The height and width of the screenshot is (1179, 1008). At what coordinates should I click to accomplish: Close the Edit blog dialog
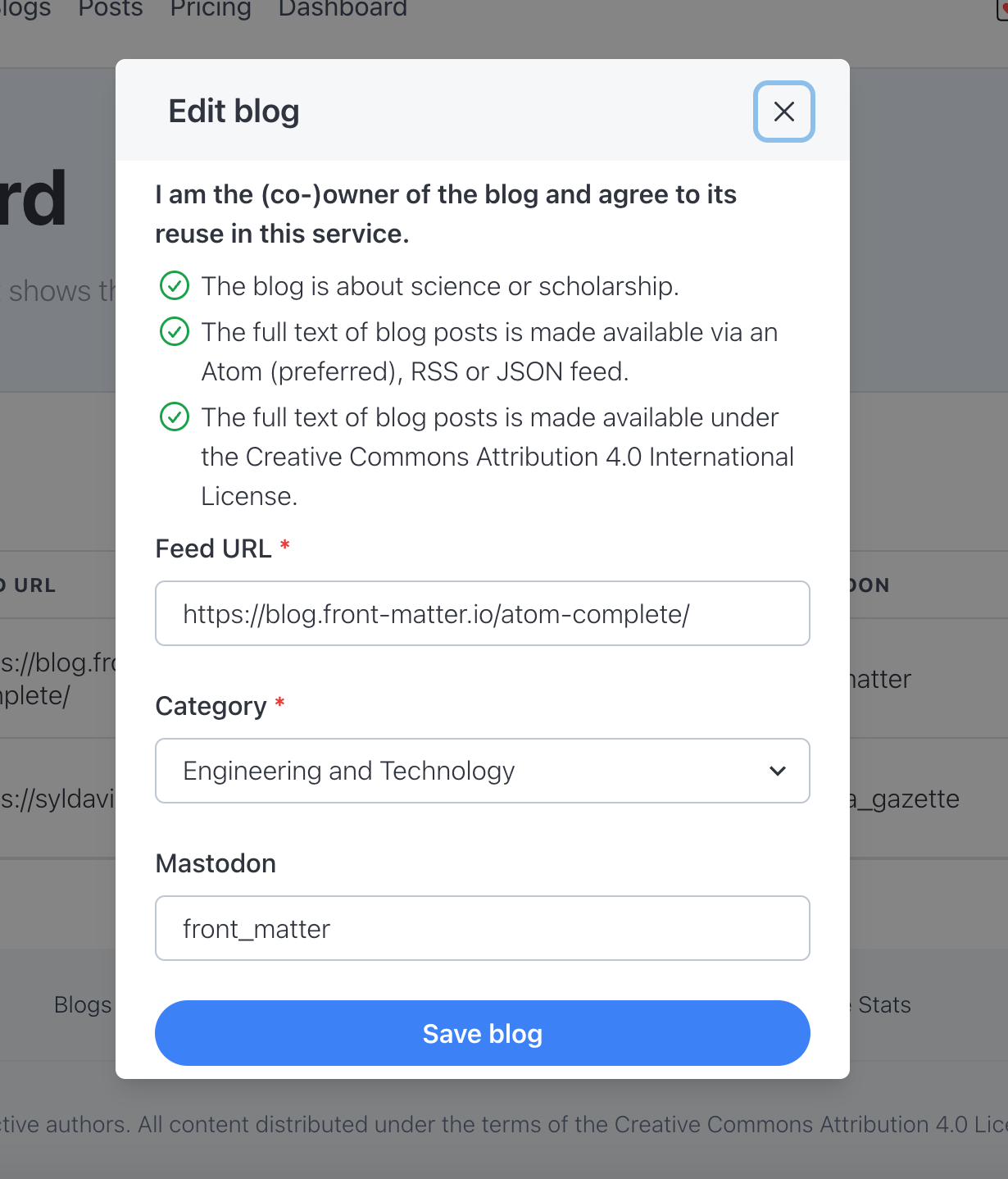(783, 112)
